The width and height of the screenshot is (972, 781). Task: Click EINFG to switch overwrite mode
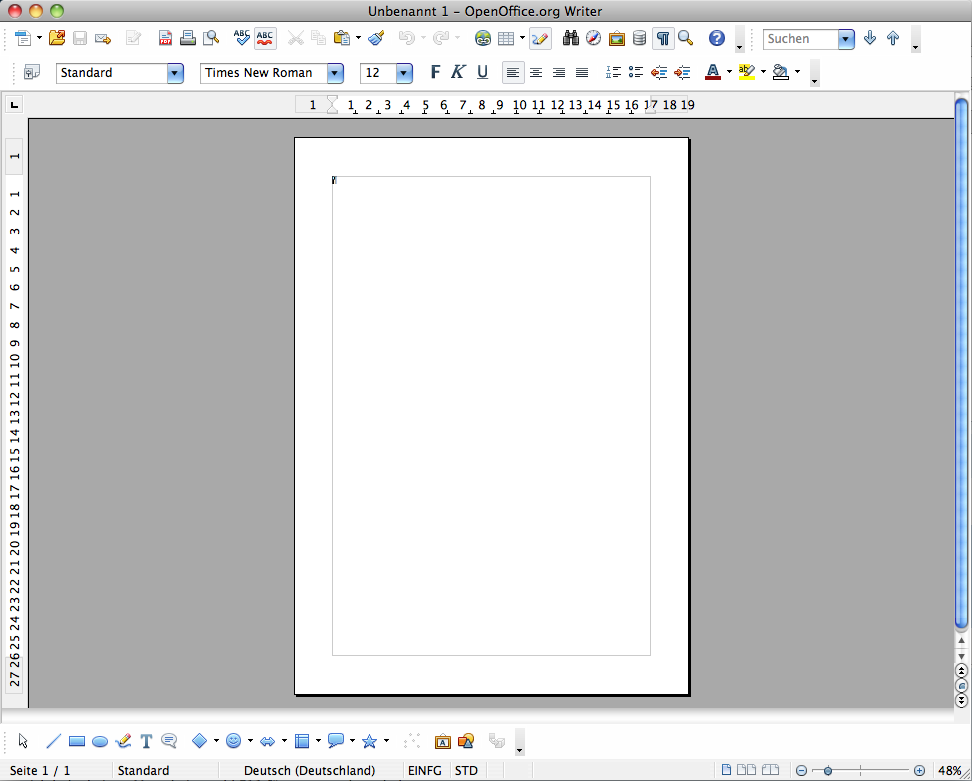[x=424, y=770]
